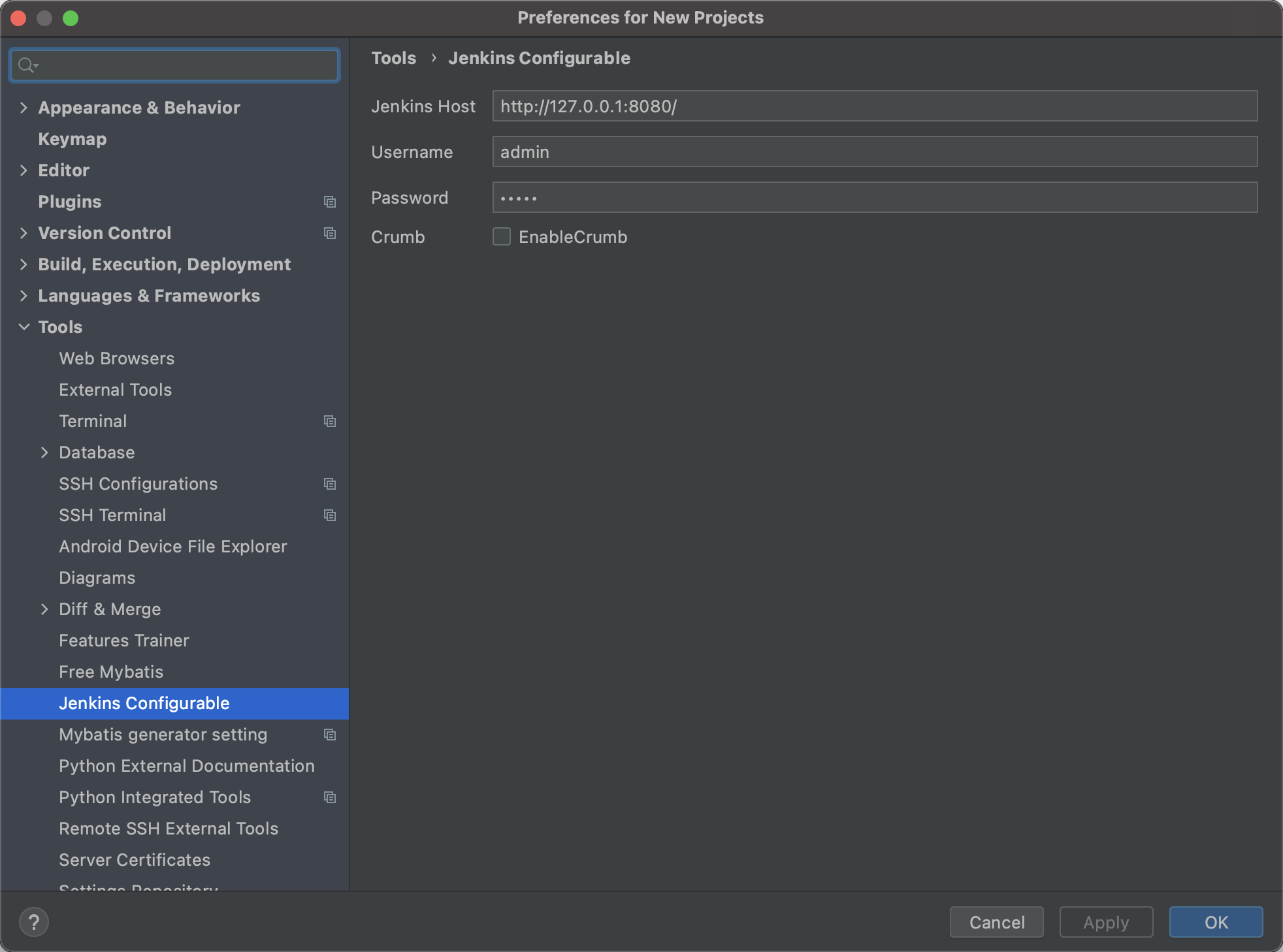
Task: Open help with the question mark button
Action: [x=34, y=922]
